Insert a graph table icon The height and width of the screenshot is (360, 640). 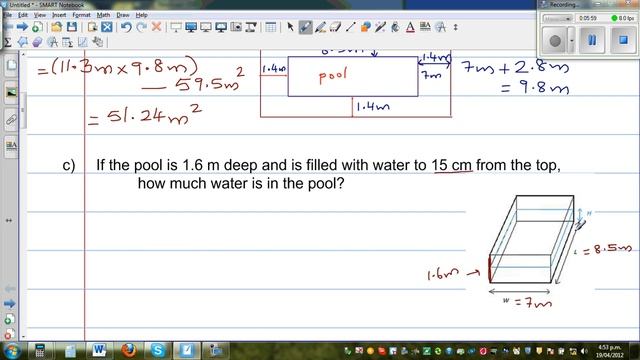coord(67,42)
